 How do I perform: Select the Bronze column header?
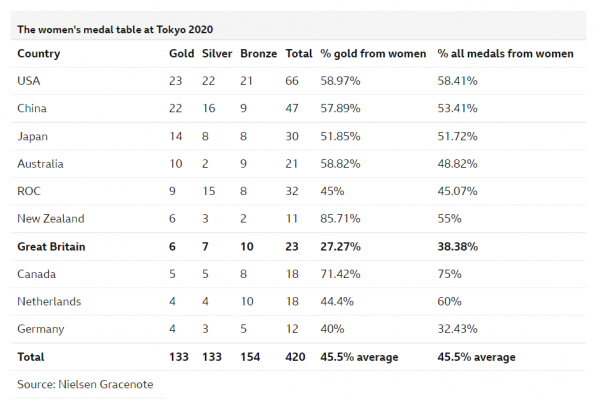(258, 54)
